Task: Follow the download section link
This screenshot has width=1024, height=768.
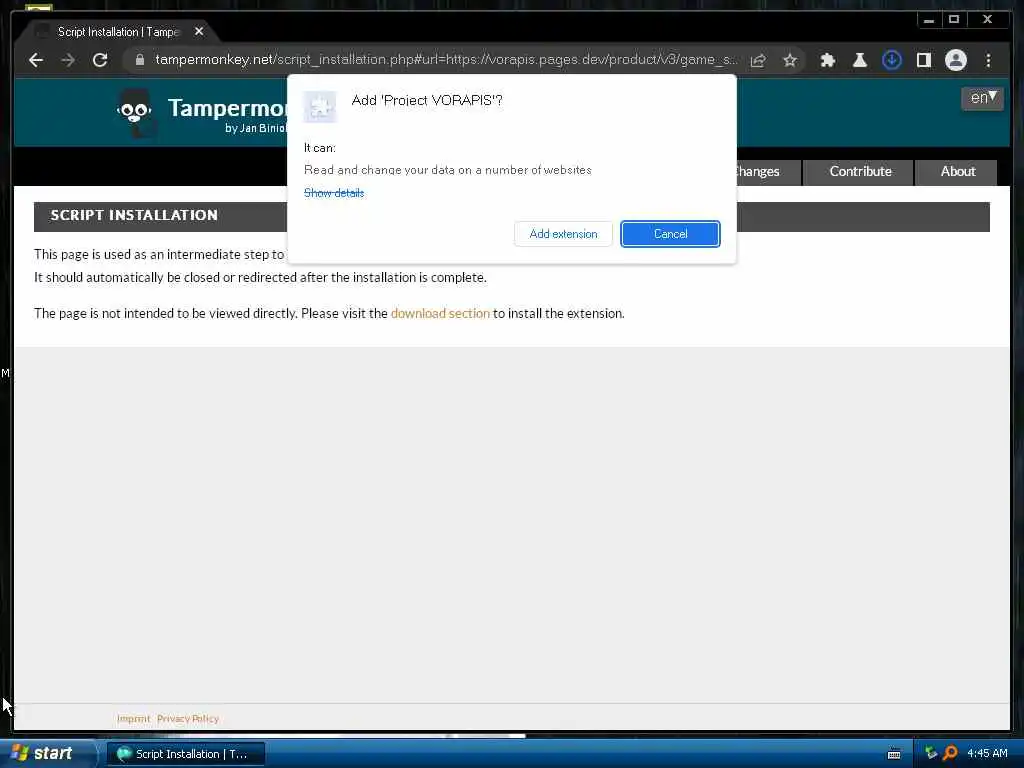Action: [x=440, y=313]
